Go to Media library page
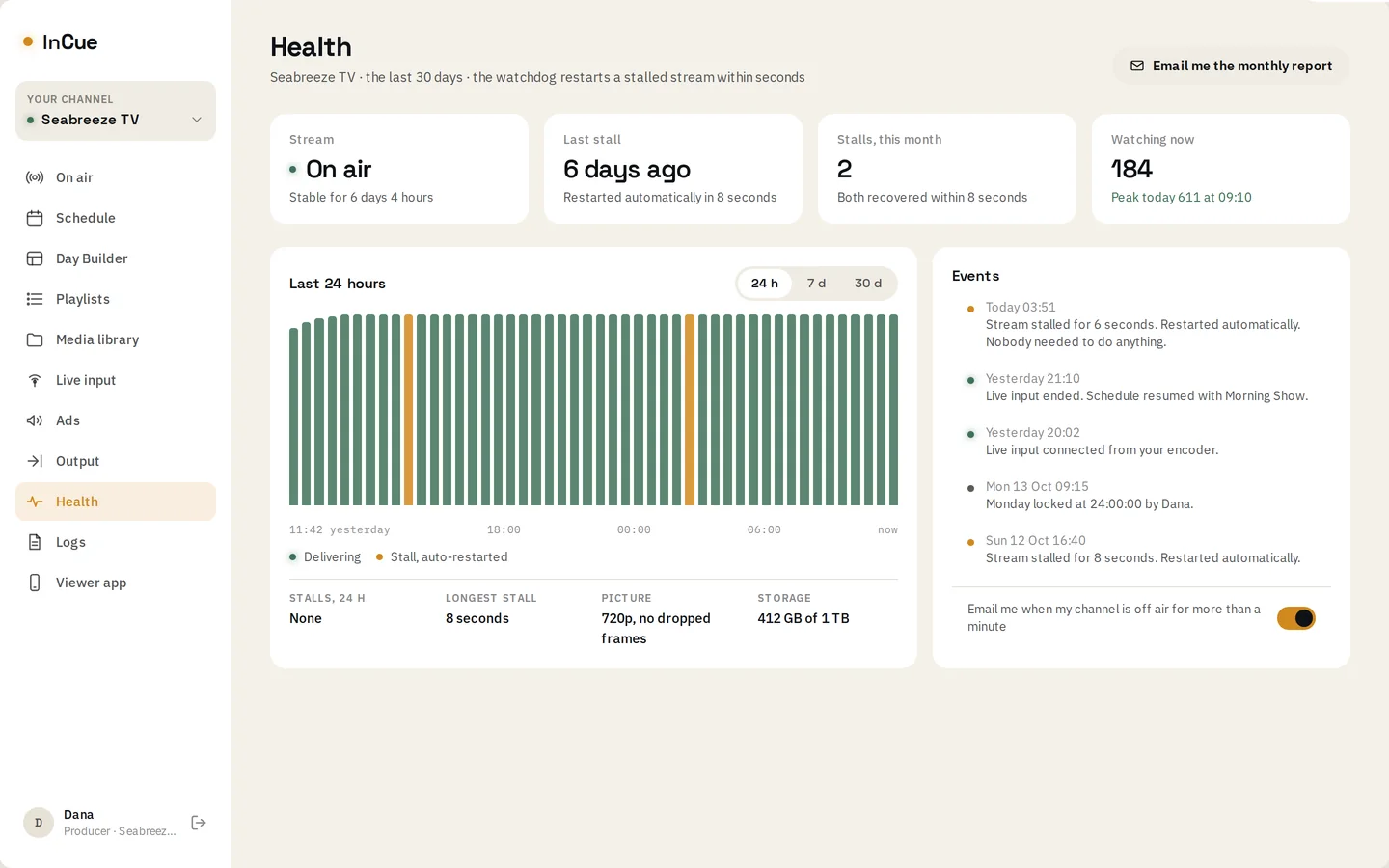This screenshot has height=868, width=1389. (116, 339)
